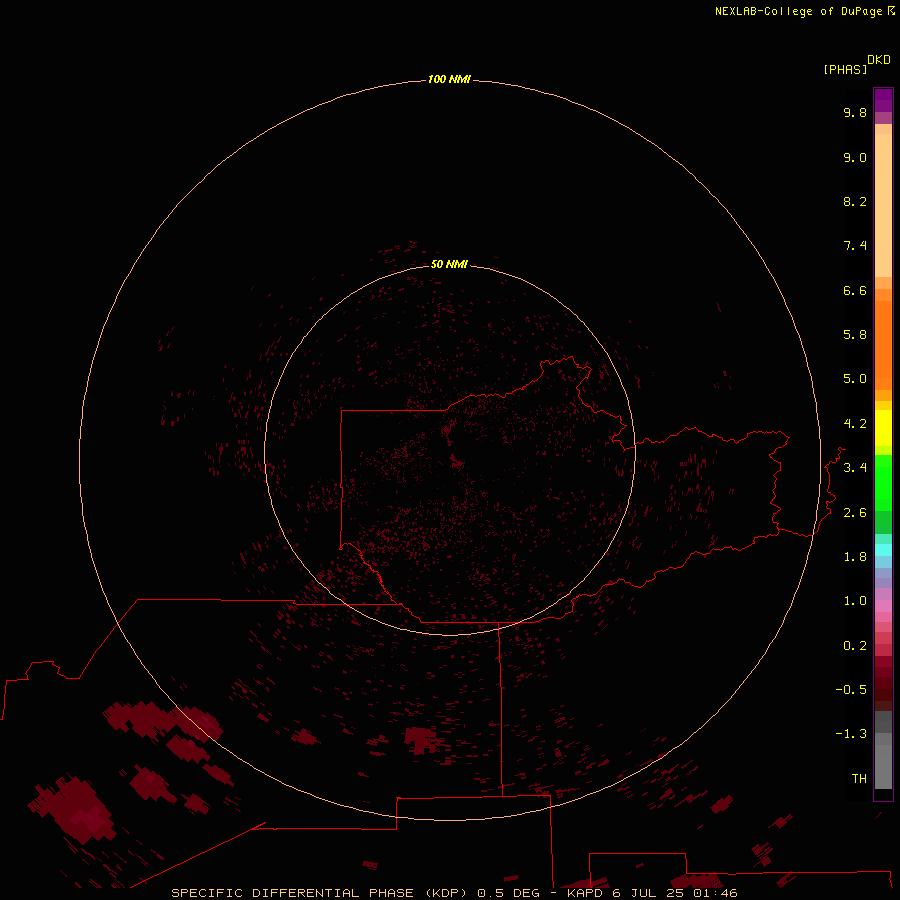Click the 4.2 scale value
Screen dimensions: 900x900
pos(855,424)
